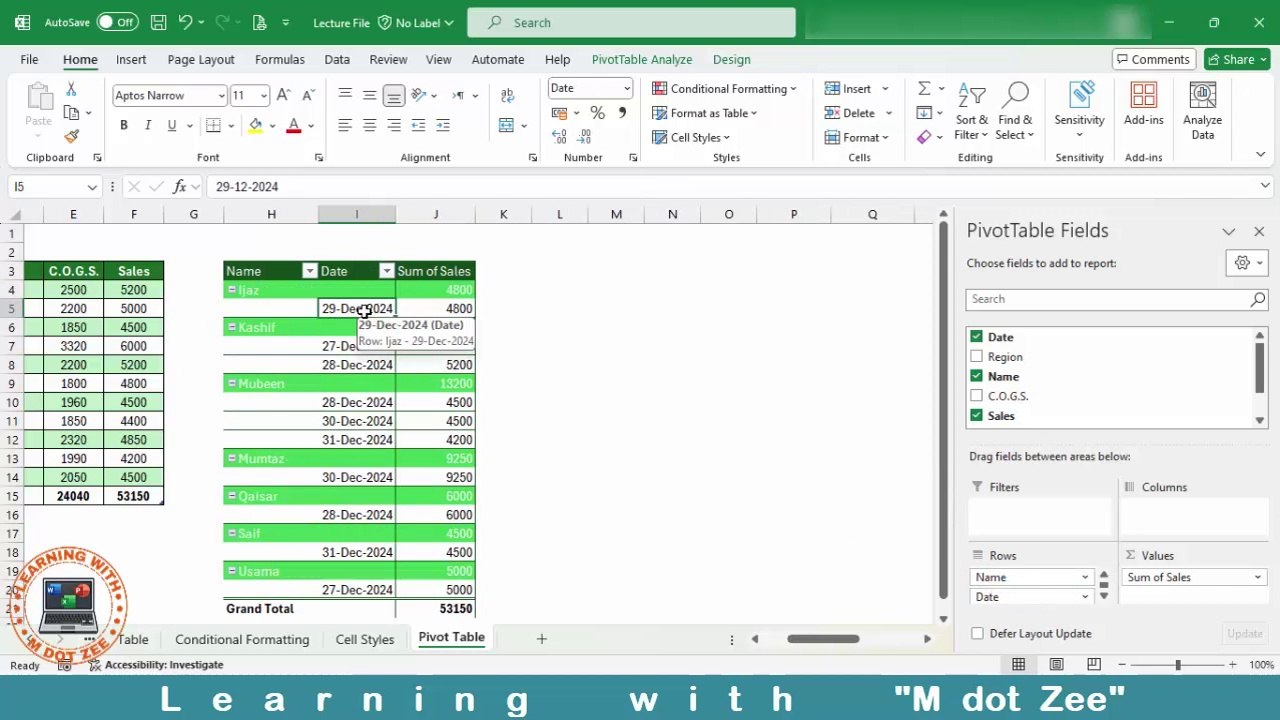
Task: Check the C.O.G.S. field checkbox
Action: pos(976,396)
